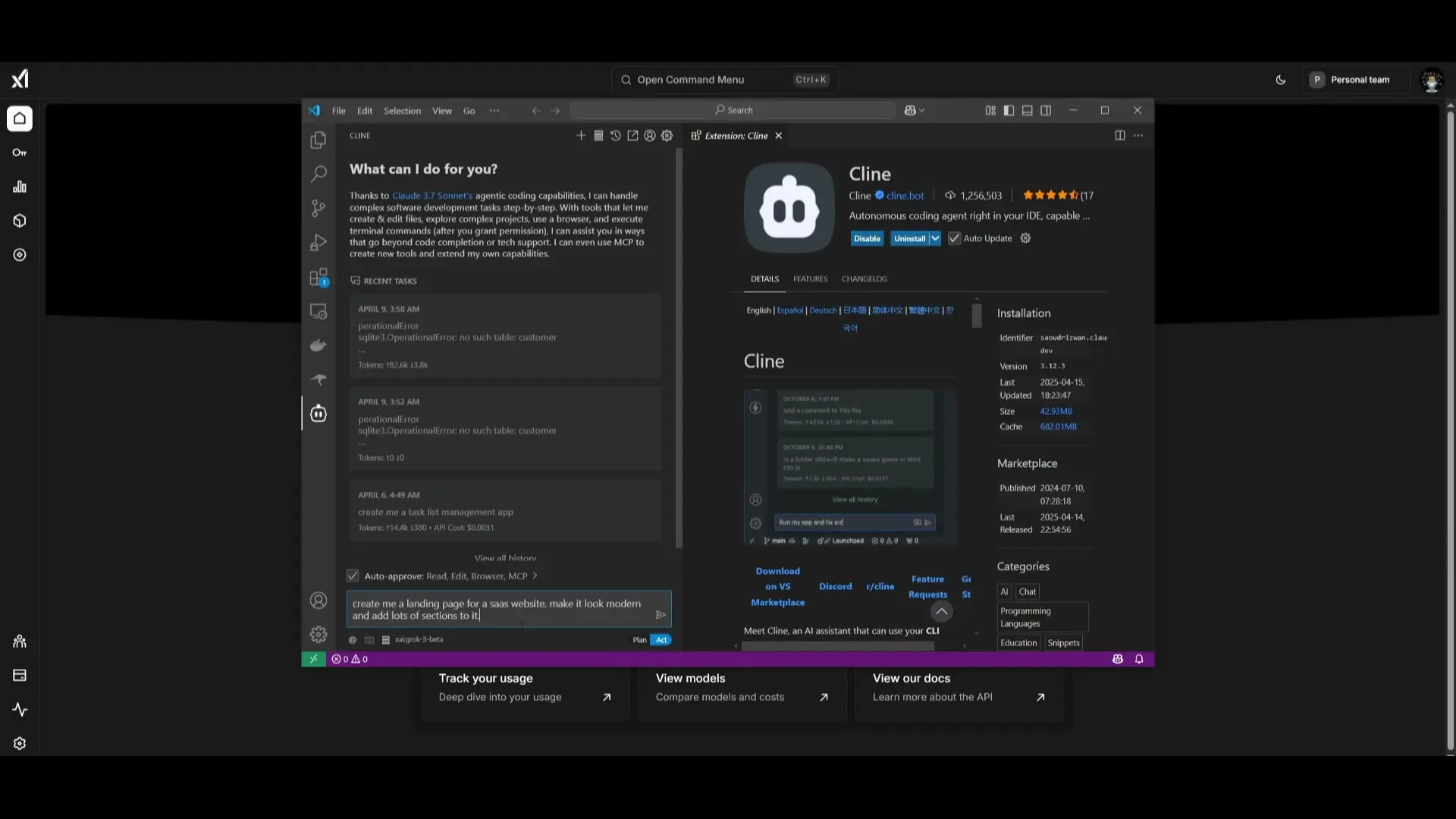Click the Discord link in readme

(836, 587)
